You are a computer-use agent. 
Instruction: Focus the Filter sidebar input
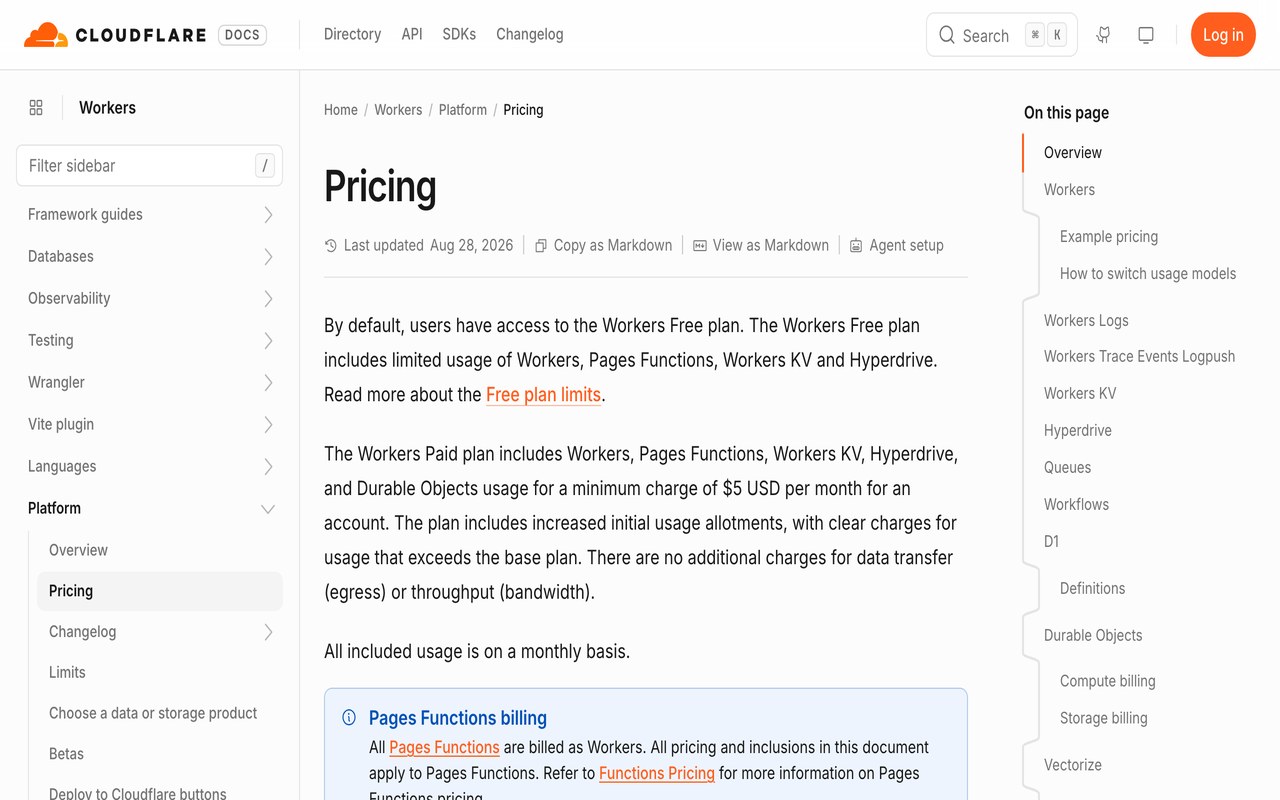[150, 166]
